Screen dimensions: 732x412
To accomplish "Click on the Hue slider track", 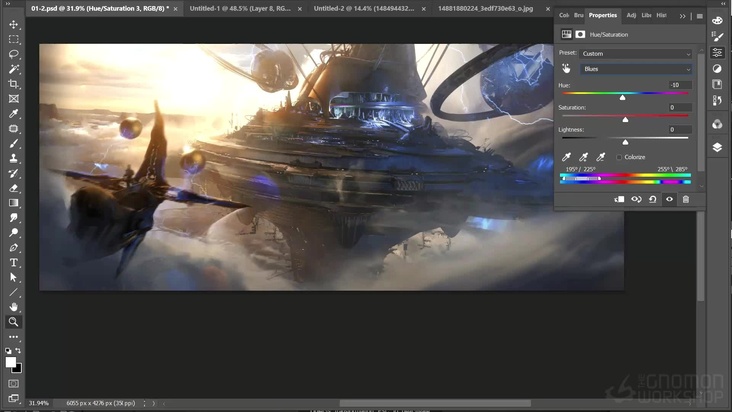I will 625,93.
